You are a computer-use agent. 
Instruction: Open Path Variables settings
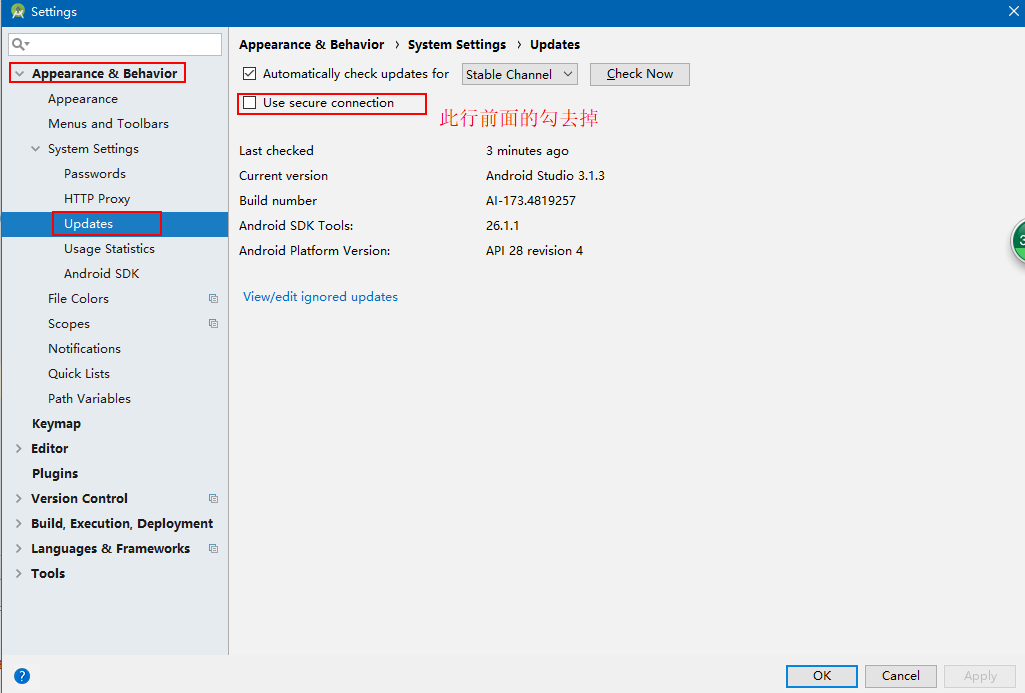tap(89, 399)
